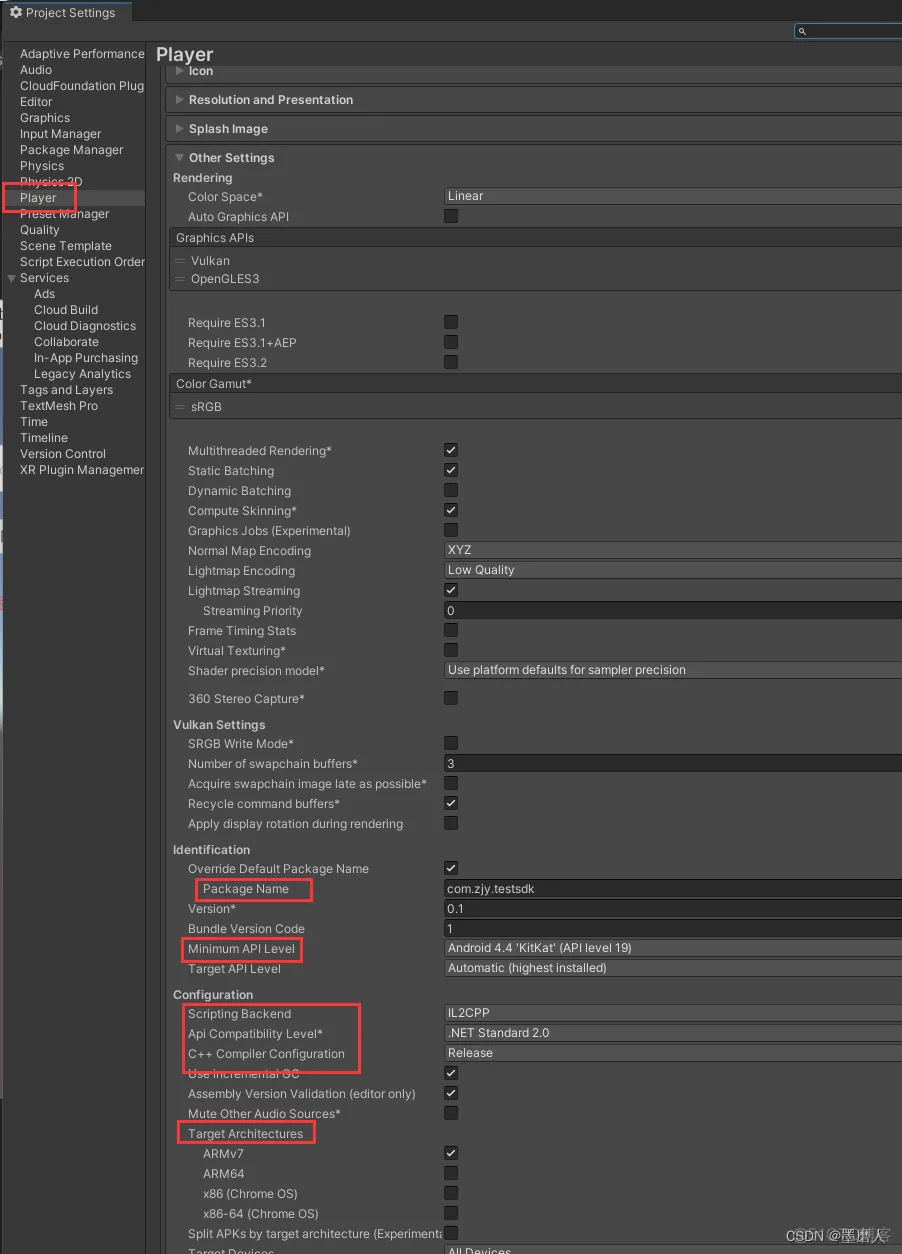
Task: Open the Color Space dropdown
Action: 673,196
